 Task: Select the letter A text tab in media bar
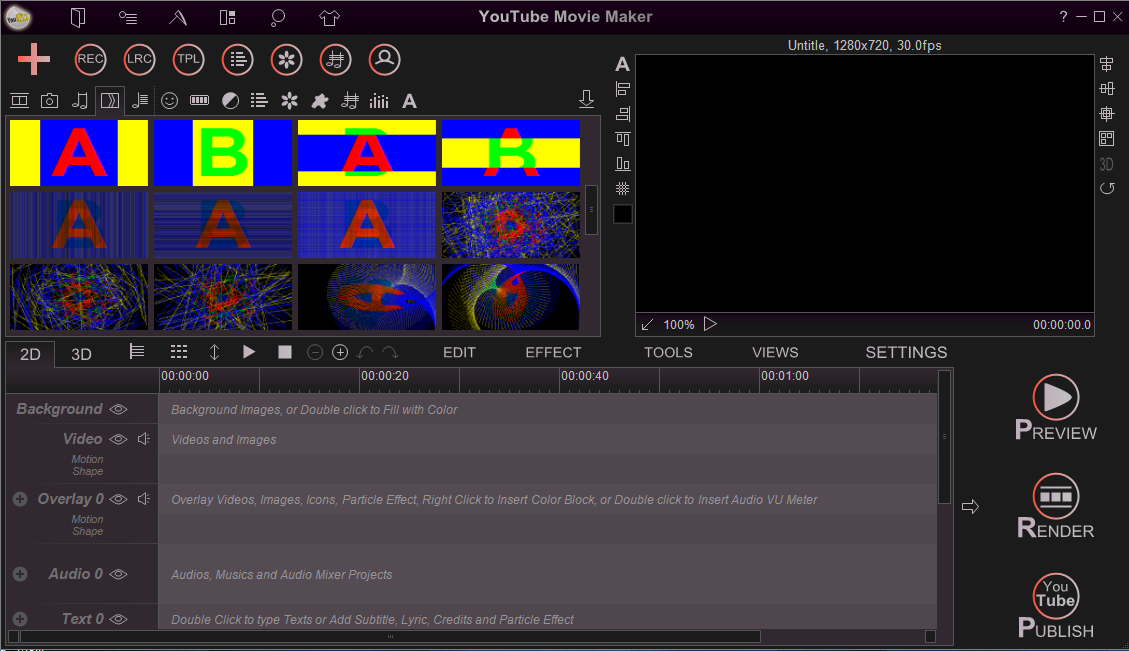[409, 101]
